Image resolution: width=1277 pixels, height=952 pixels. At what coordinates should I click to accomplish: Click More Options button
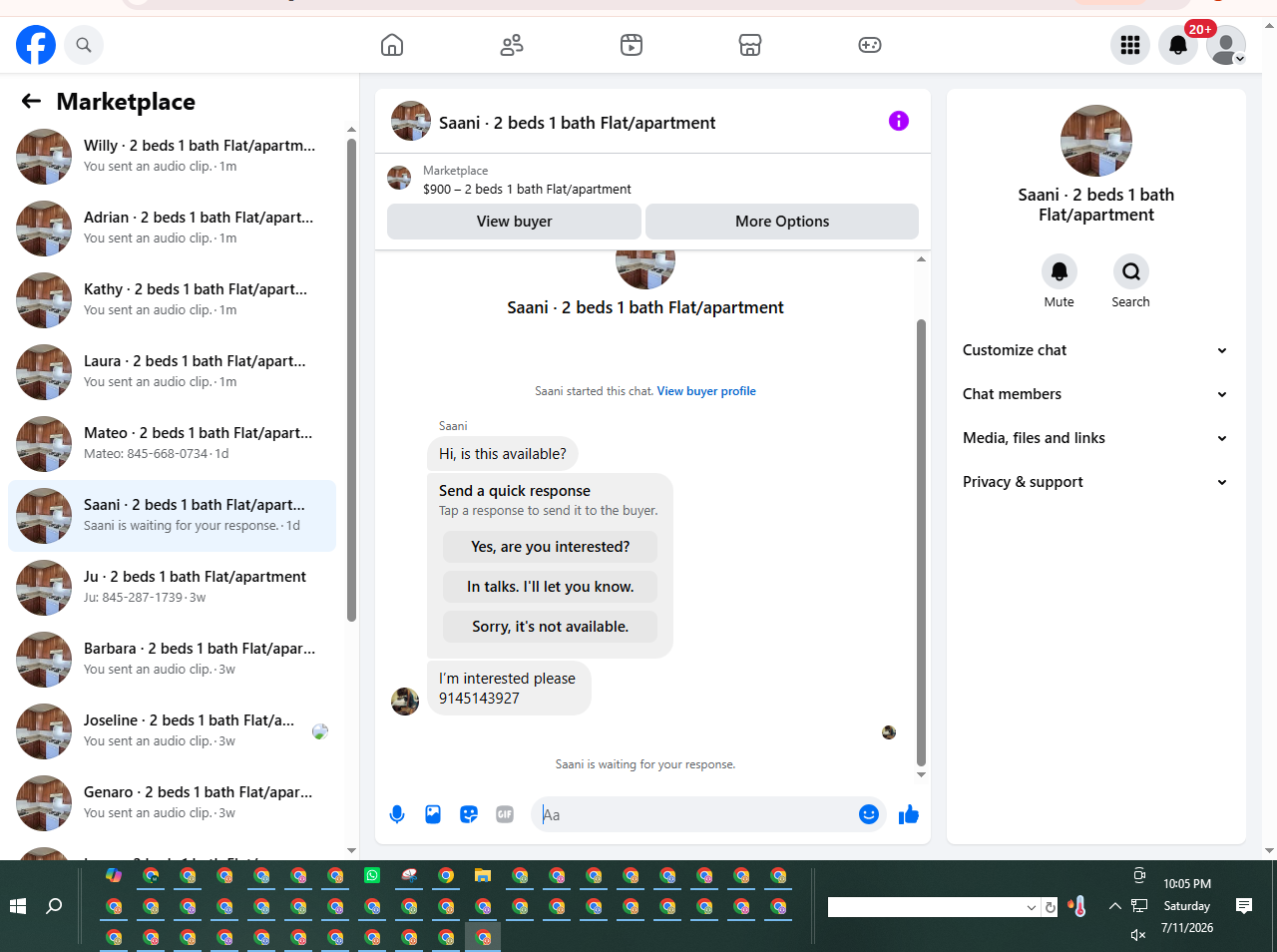click(x=782, y=222)
